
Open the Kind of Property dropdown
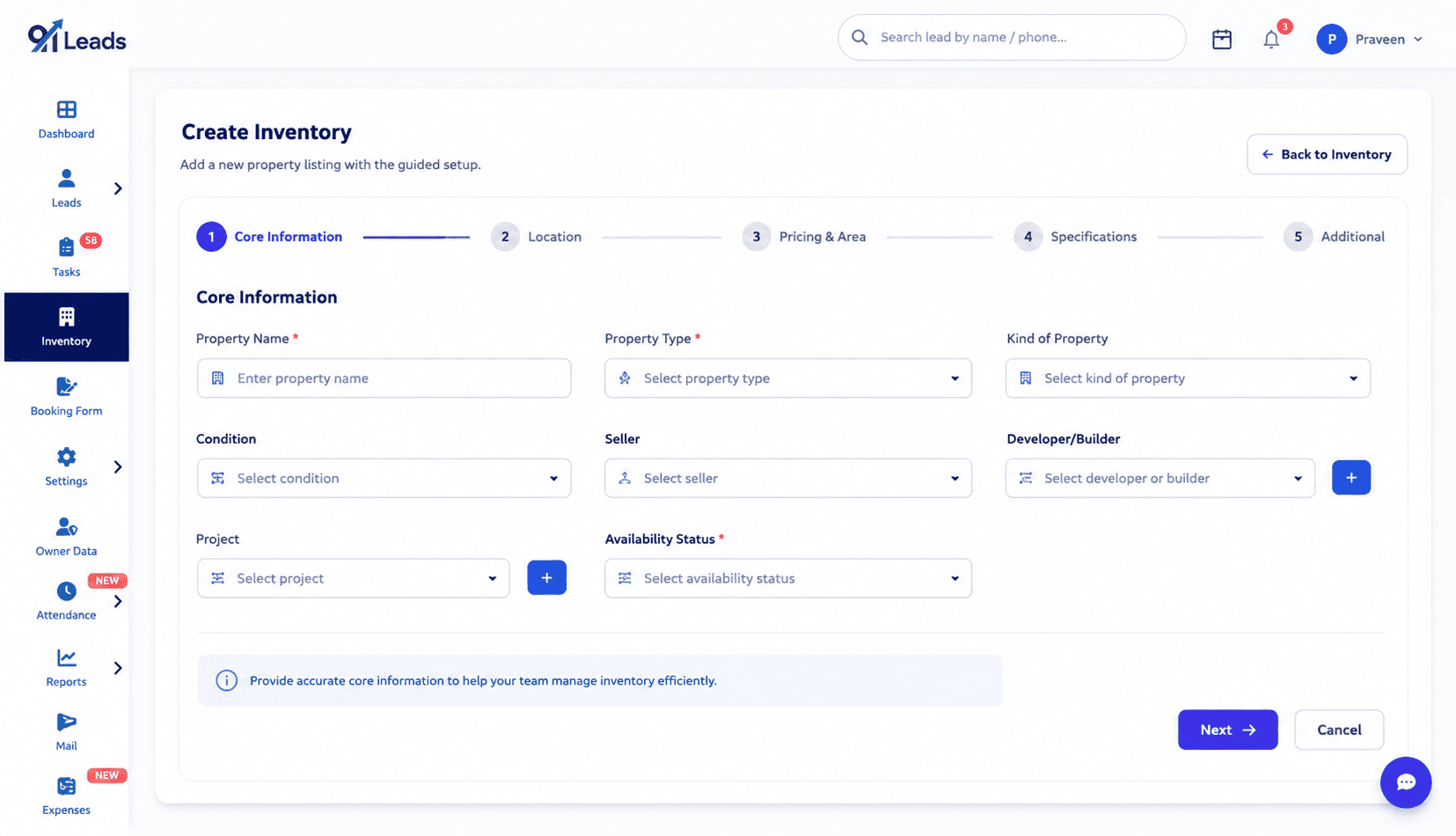click(1188, 378)
